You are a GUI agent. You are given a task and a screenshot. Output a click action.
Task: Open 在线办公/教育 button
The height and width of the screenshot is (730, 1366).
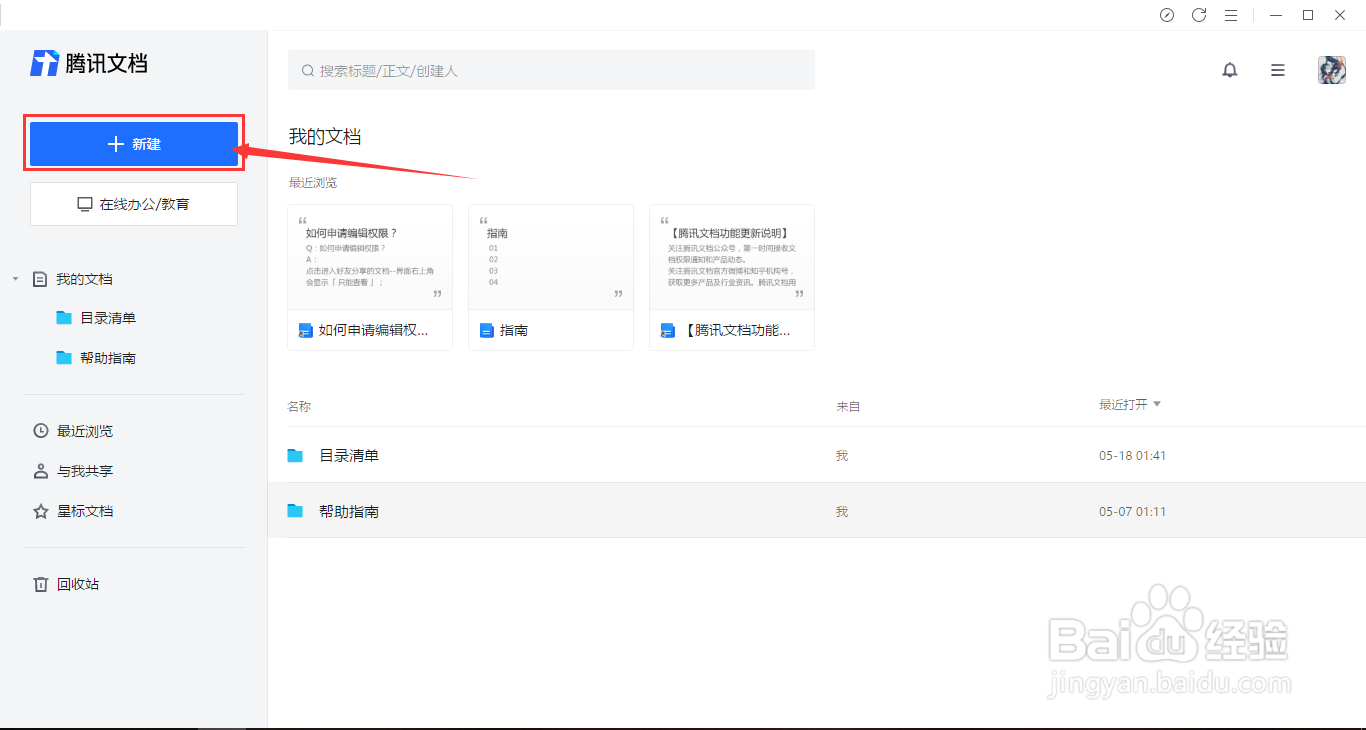click(x=134, y=204)
